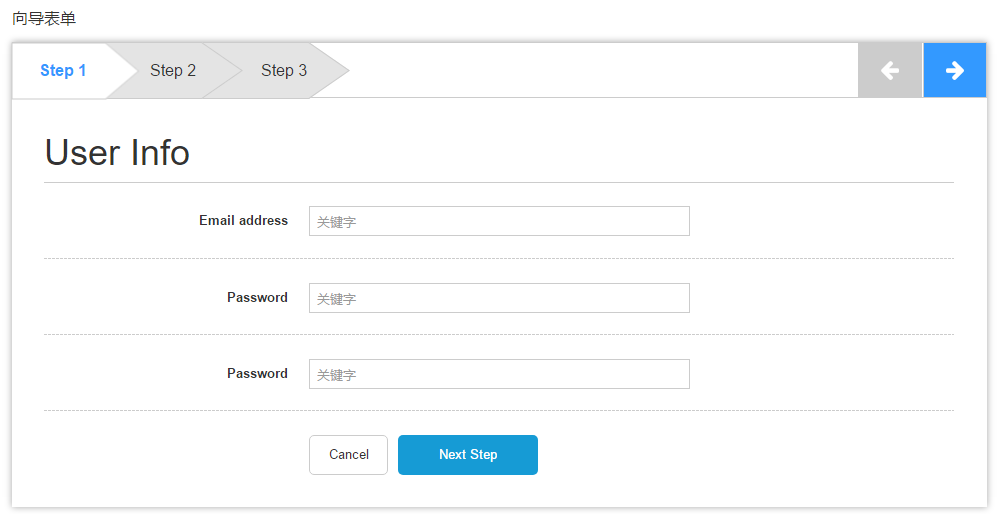
Task: Click dashed separator between the Password rows
Action: click(498, 335)
